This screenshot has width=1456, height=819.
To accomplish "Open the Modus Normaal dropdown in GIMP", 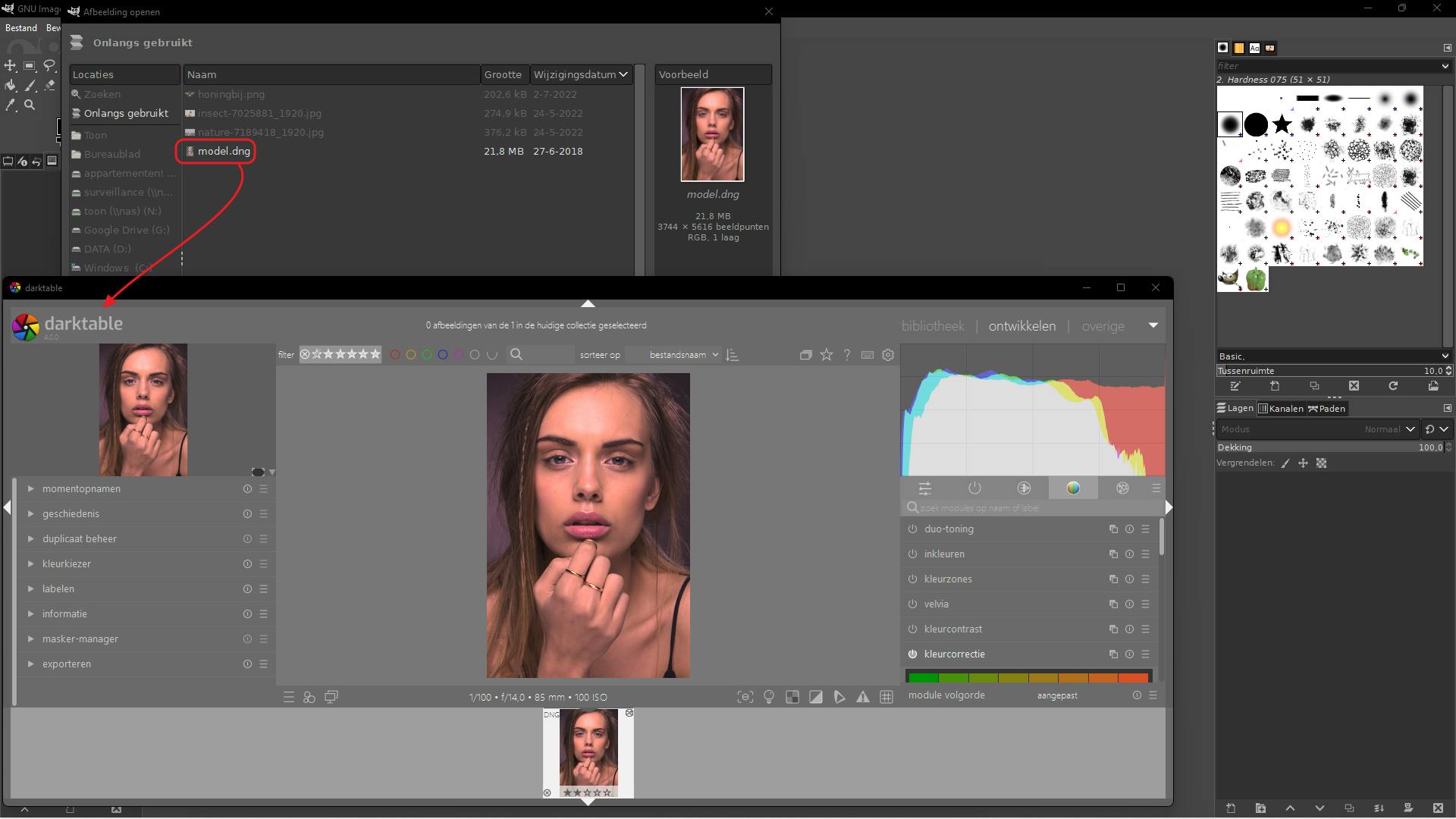I will tap(1389, 428).
